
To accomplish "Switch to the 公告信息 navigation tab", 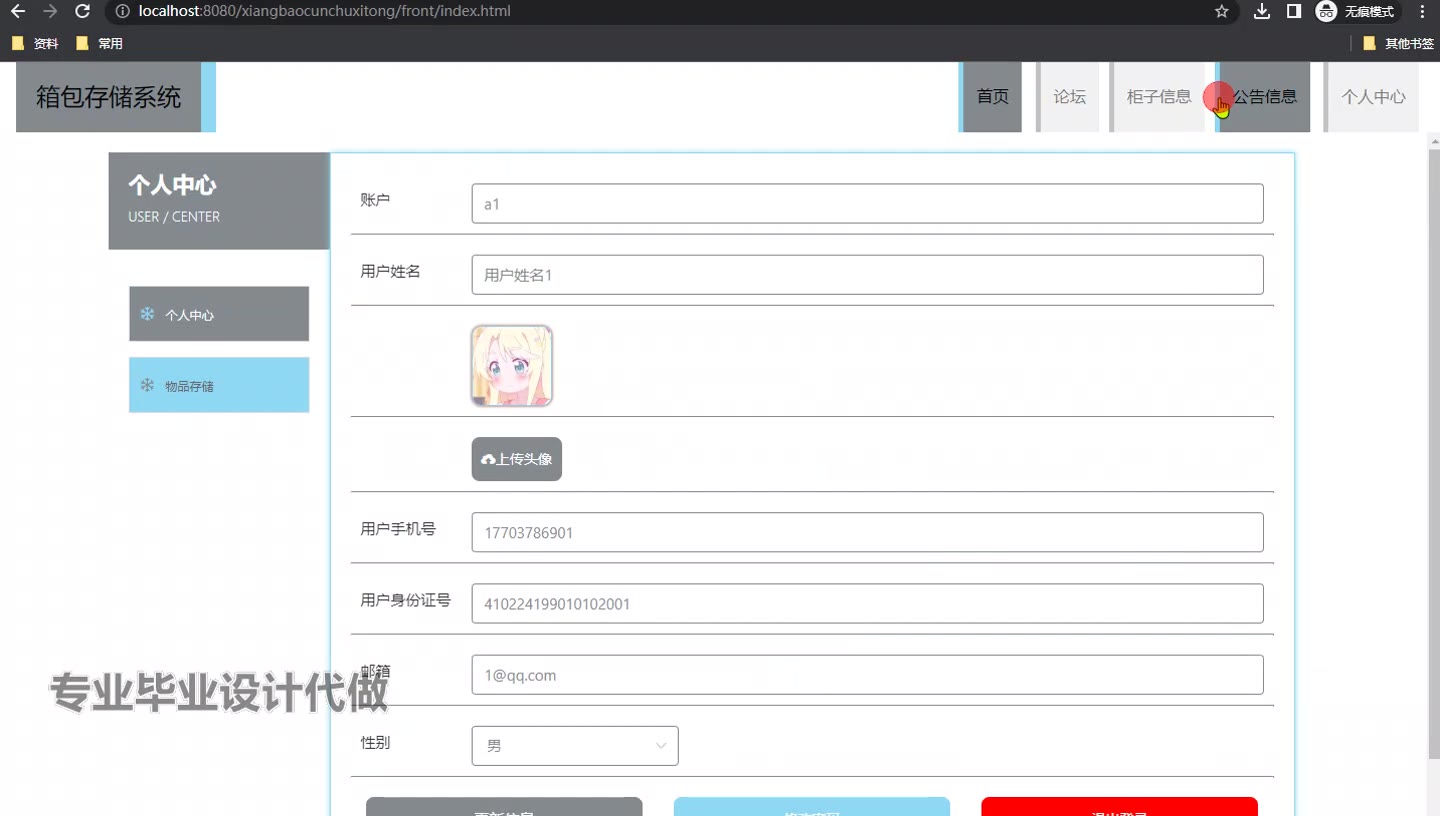I will click(1264, 97).
